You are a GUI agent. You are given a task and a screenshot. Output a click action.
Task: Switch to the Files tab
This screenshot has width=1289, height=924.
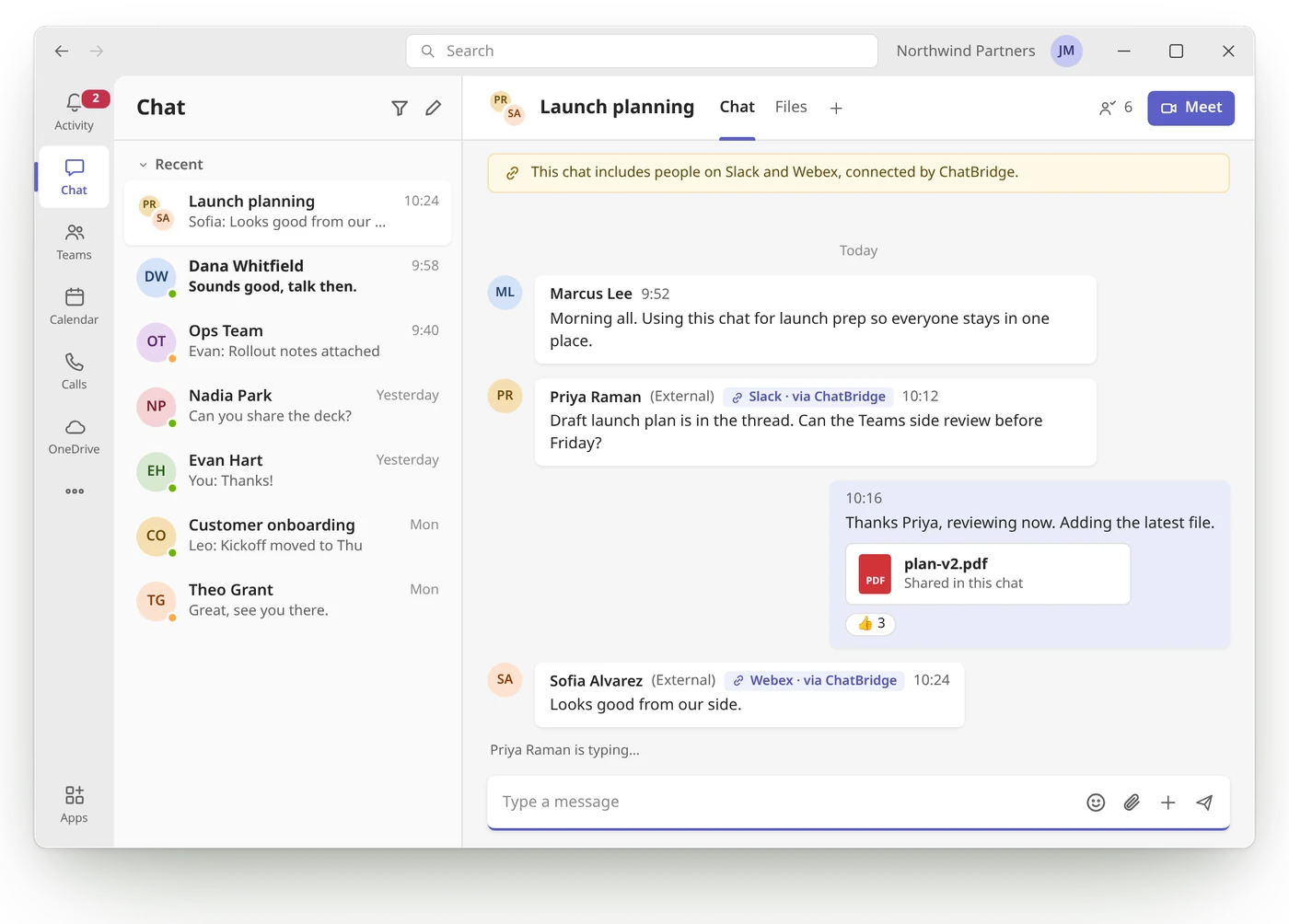tap(791, 107)
